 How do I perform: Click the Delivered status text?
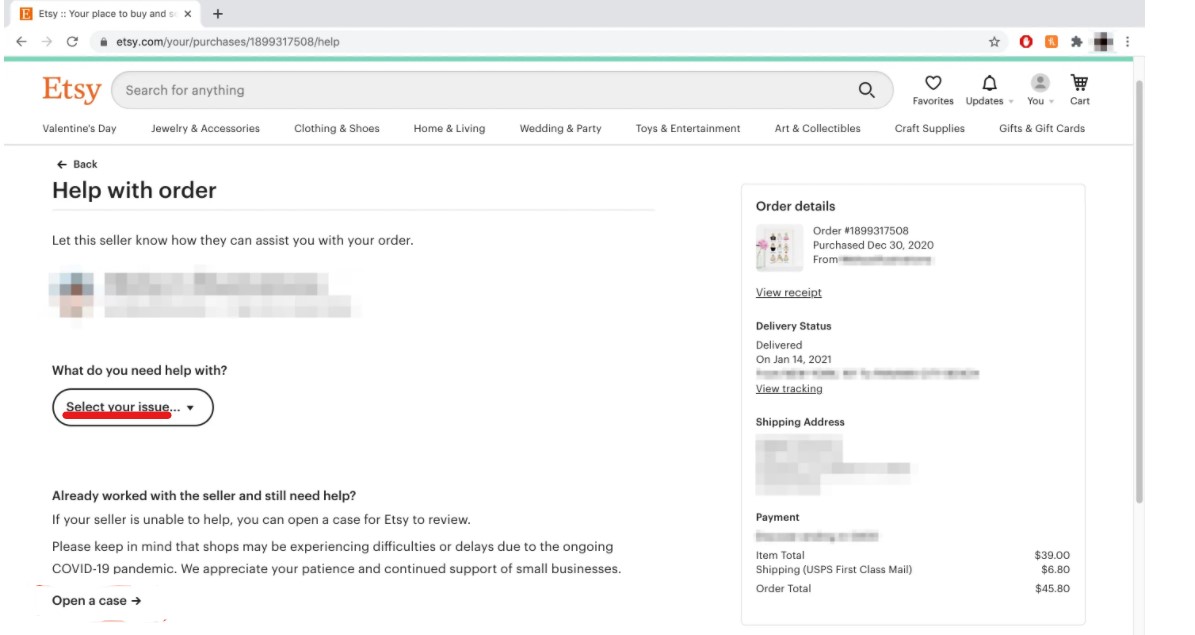tap(779, 345)
